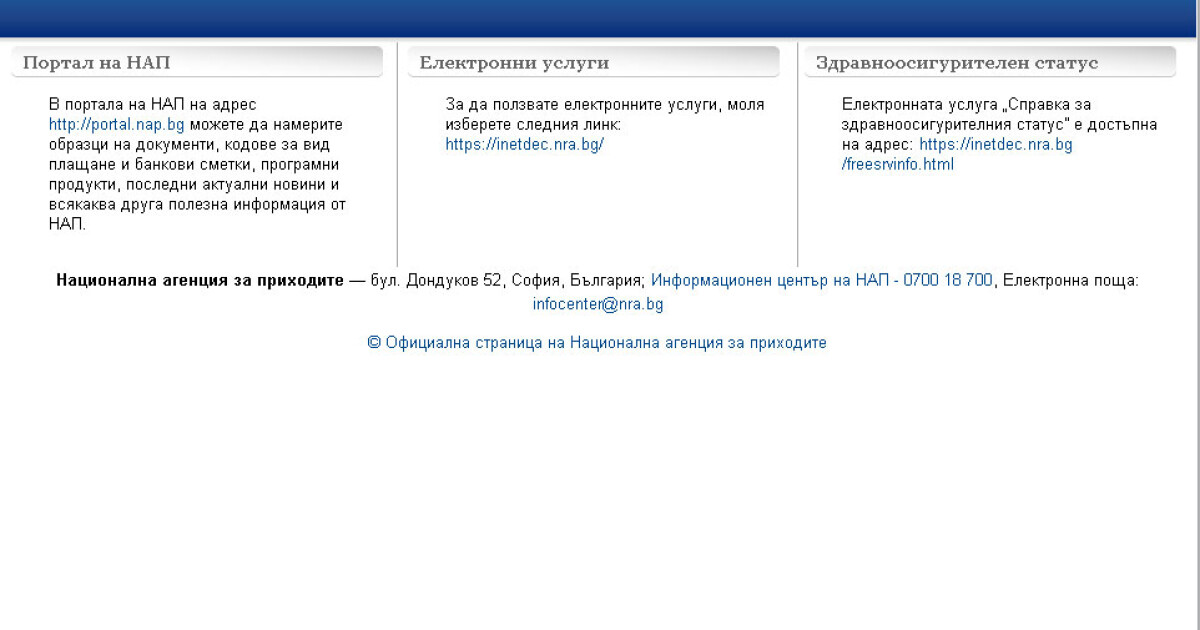Open the freesrvinfo.html health status link

pos(897,164)
